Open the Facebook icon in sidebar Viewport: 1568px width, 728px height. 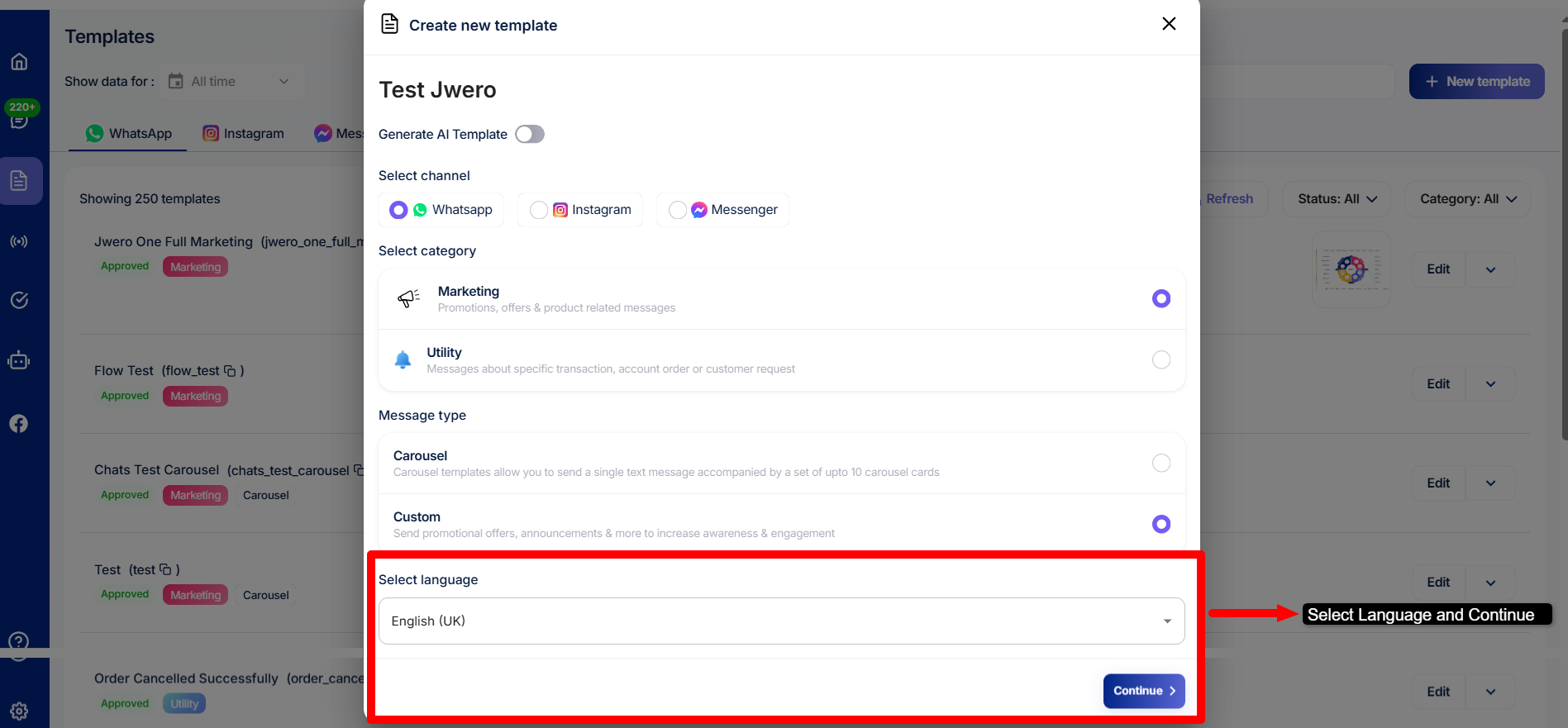pyautogui.click(x=19, y=424)
